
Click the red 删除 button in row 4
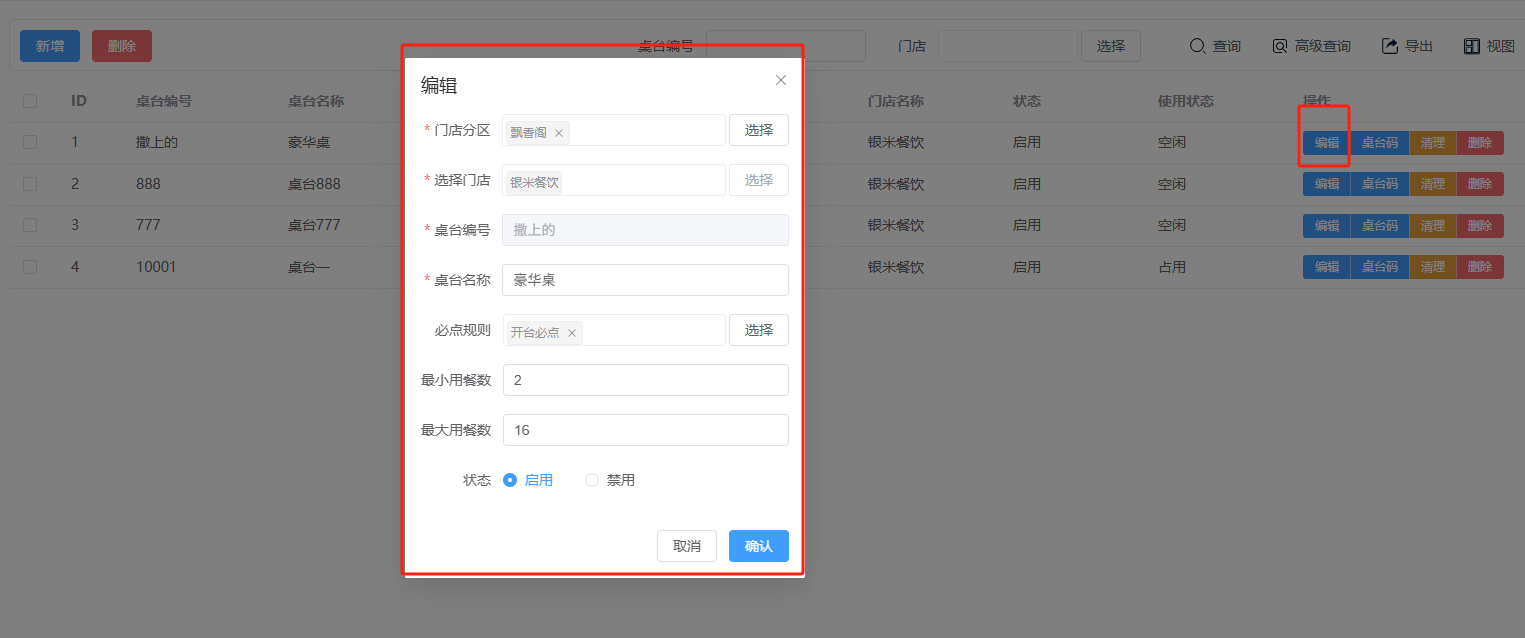tap(1479, 267)
